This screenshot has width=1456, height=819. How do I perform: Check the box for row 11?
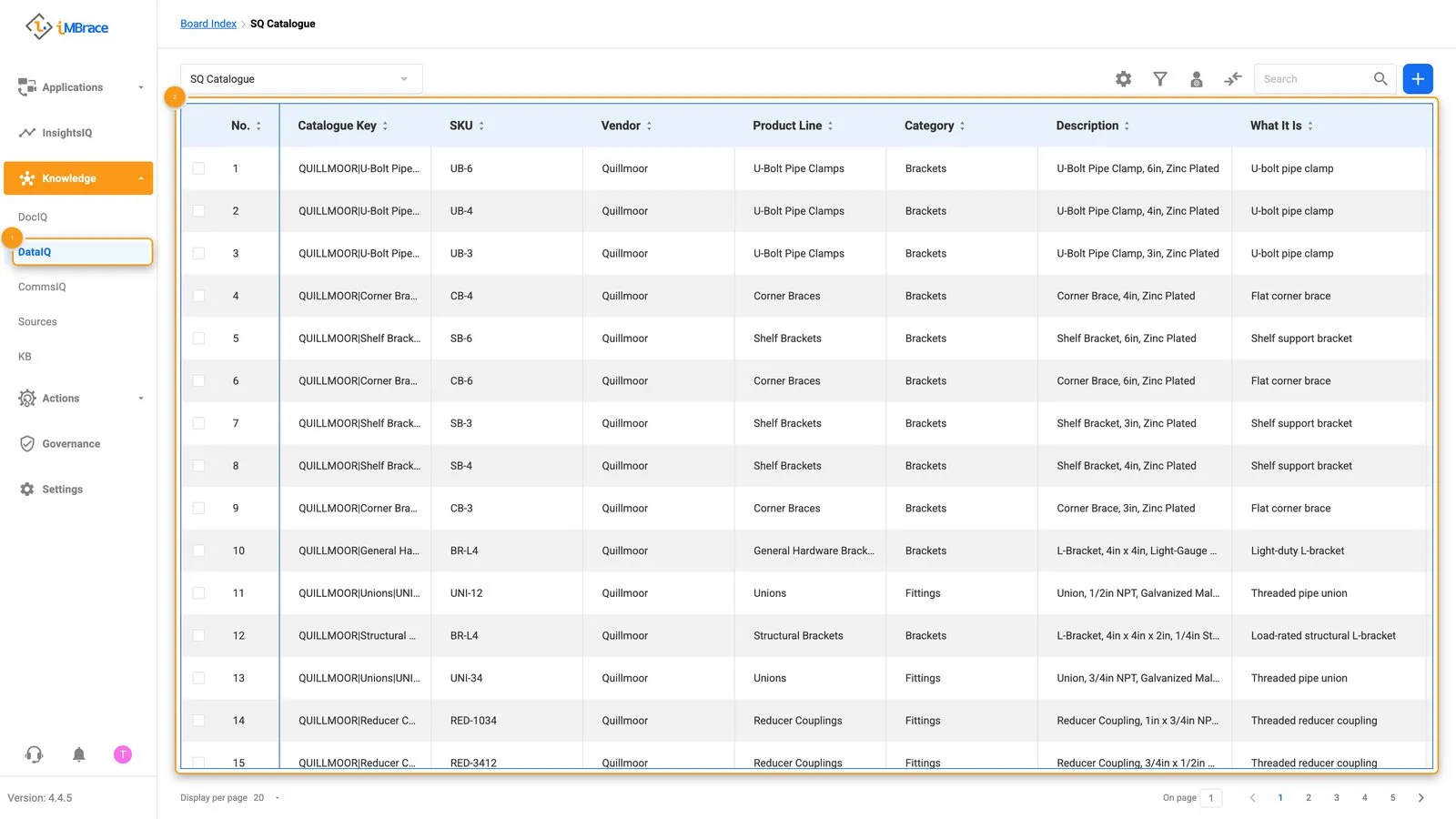click(198, 593)
